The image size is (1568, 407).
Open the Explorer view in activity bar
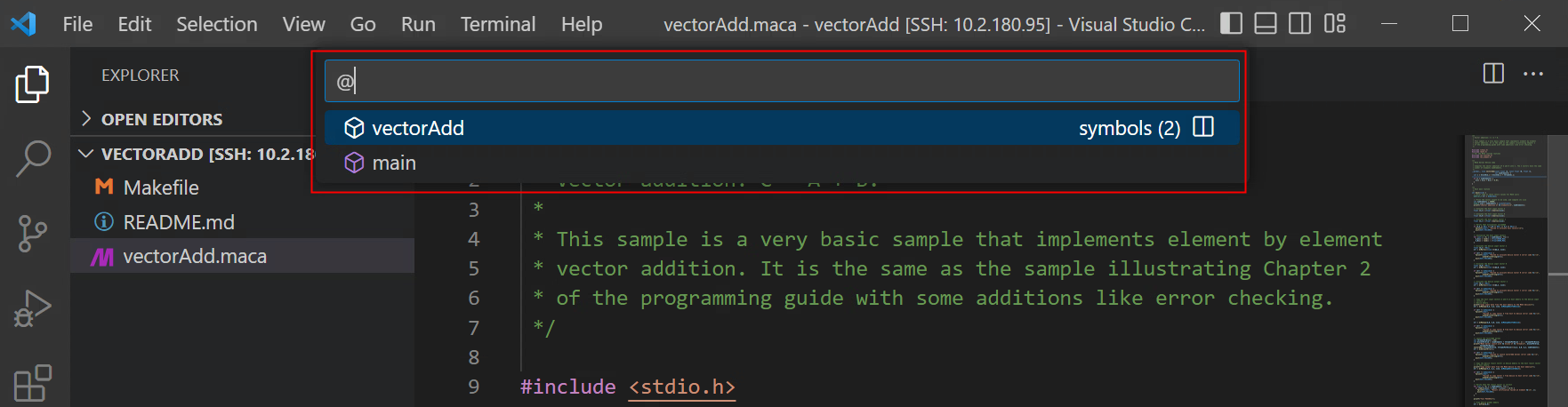click(33, 84)
